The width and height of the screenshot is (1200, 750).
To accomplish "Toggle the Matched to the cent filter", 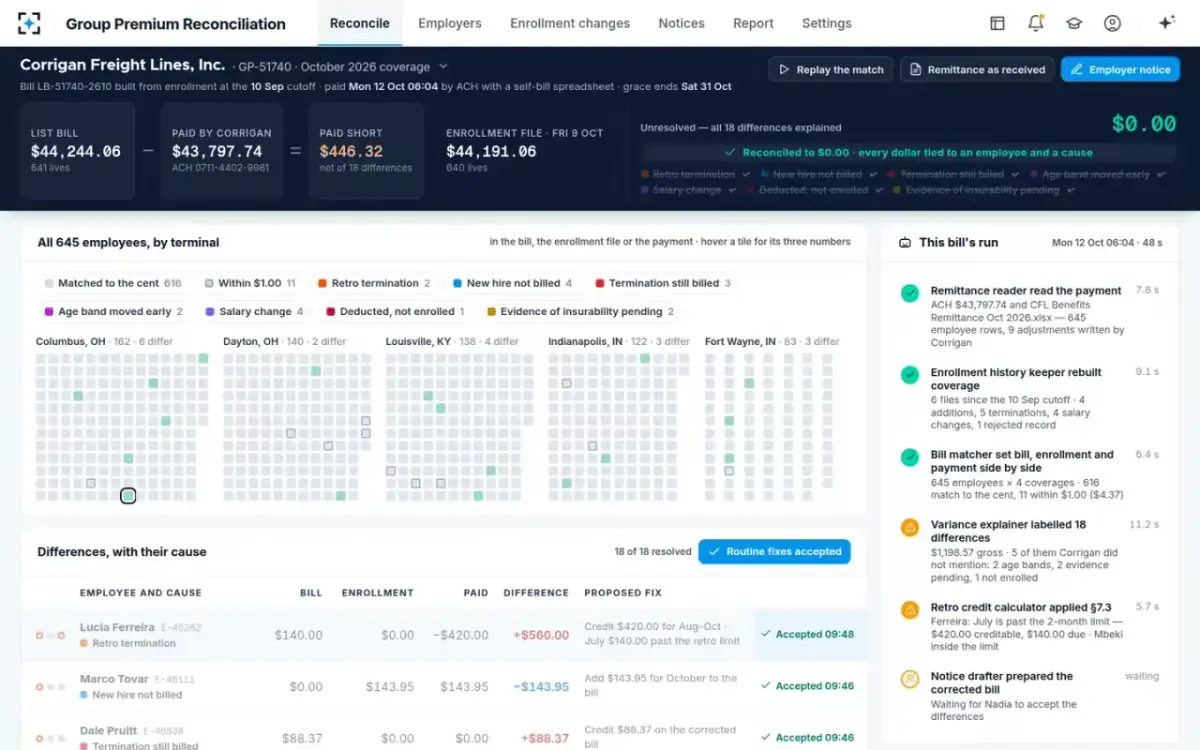I will point(113,283).
